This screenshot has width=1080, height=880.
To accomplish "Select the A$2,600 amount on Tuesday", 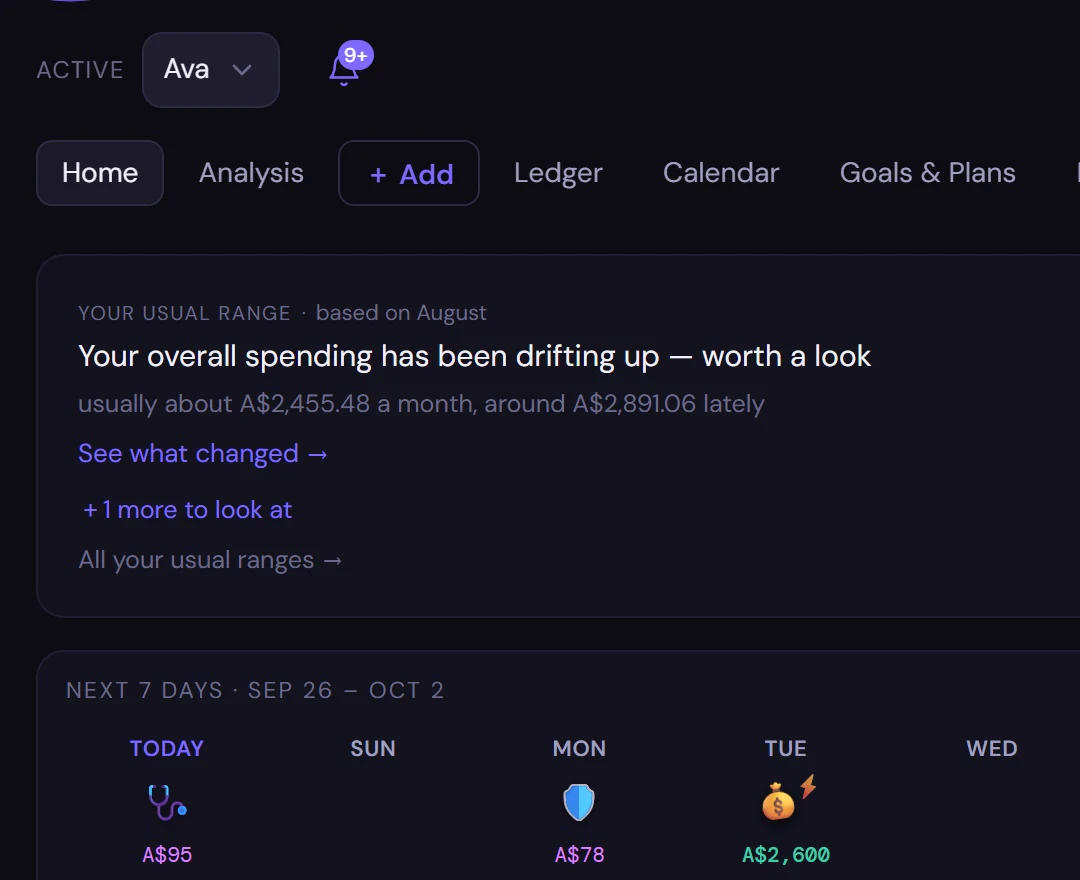I will click(x=786, y=855).
